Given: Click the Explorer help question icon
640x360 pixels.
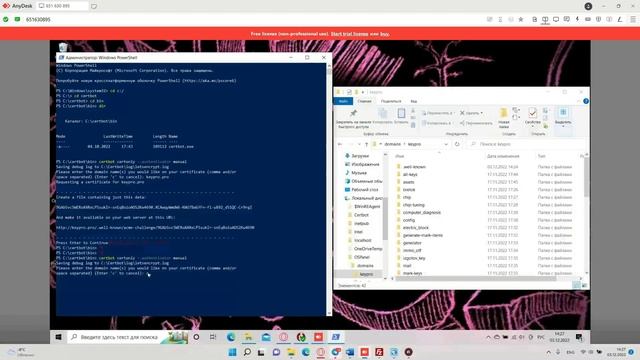Looking at the screenshot, I should coord(586,101).
